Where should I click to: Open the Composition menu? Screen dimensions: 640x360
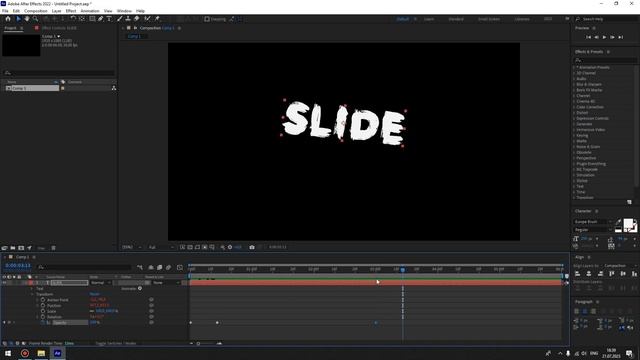tap(36, 11)
